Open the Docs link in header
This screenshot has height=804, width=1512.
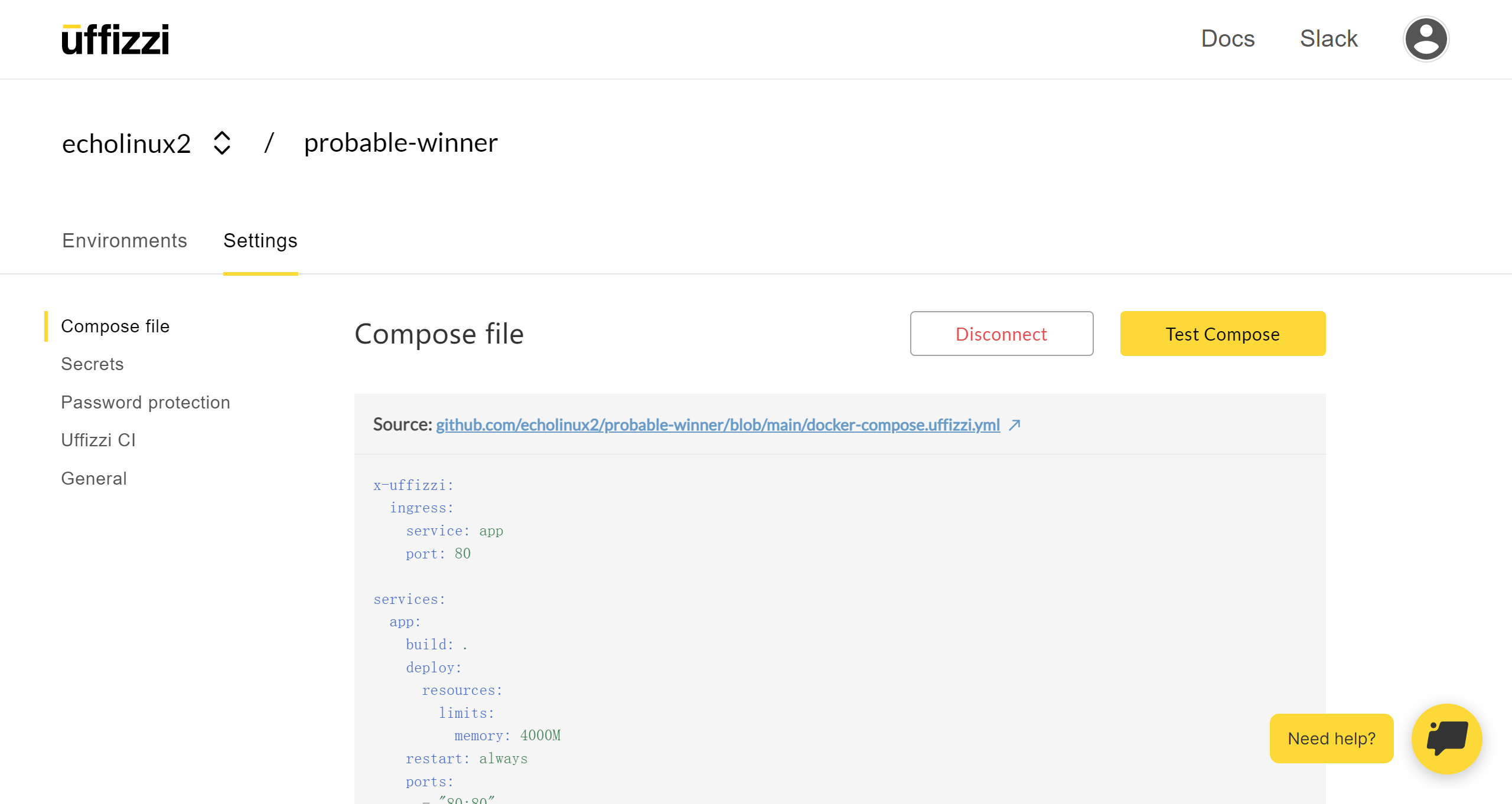pyautogui.click(x=1227, y=39)
